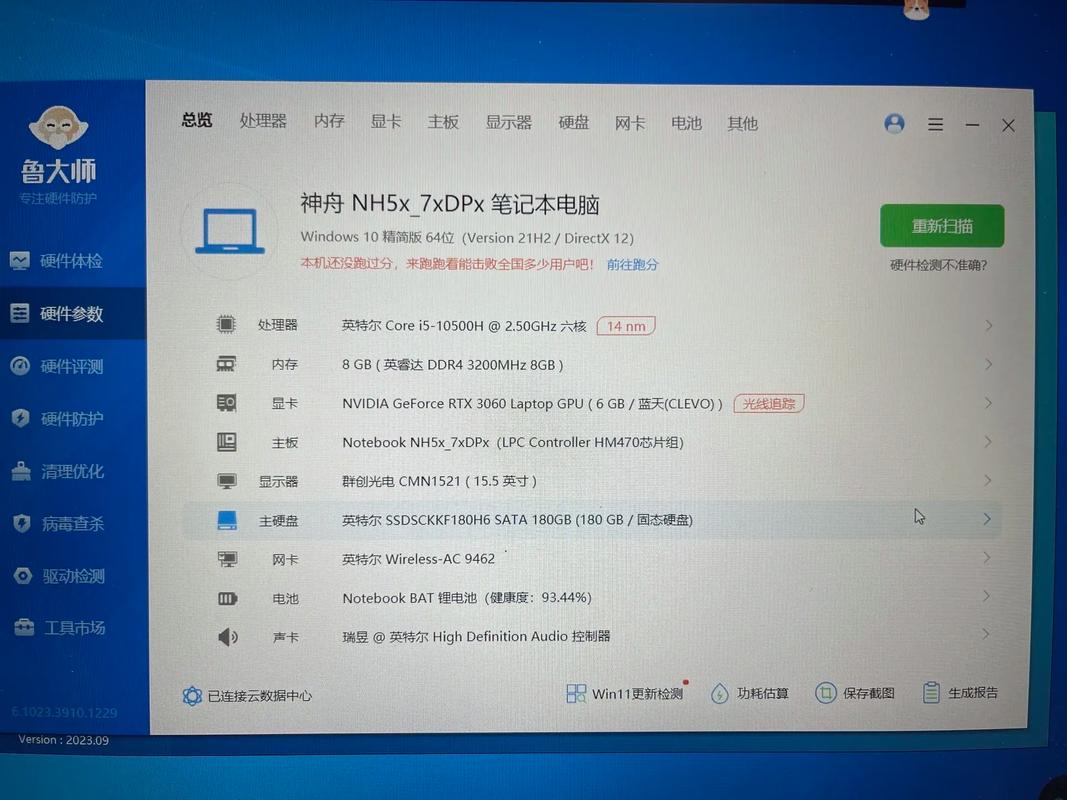The image size is (1067, 800).
Task: Expand the 处理器 row chevron
Action: click(988, 325)
